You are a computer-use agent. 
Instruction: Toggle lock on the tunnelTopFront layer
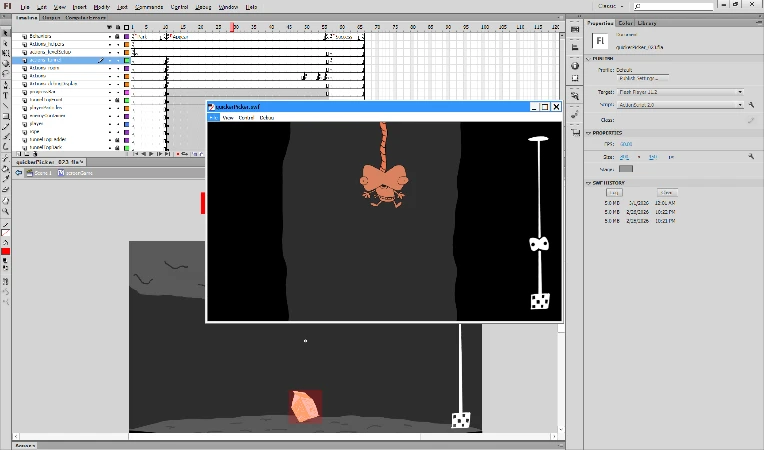point(117,99)
